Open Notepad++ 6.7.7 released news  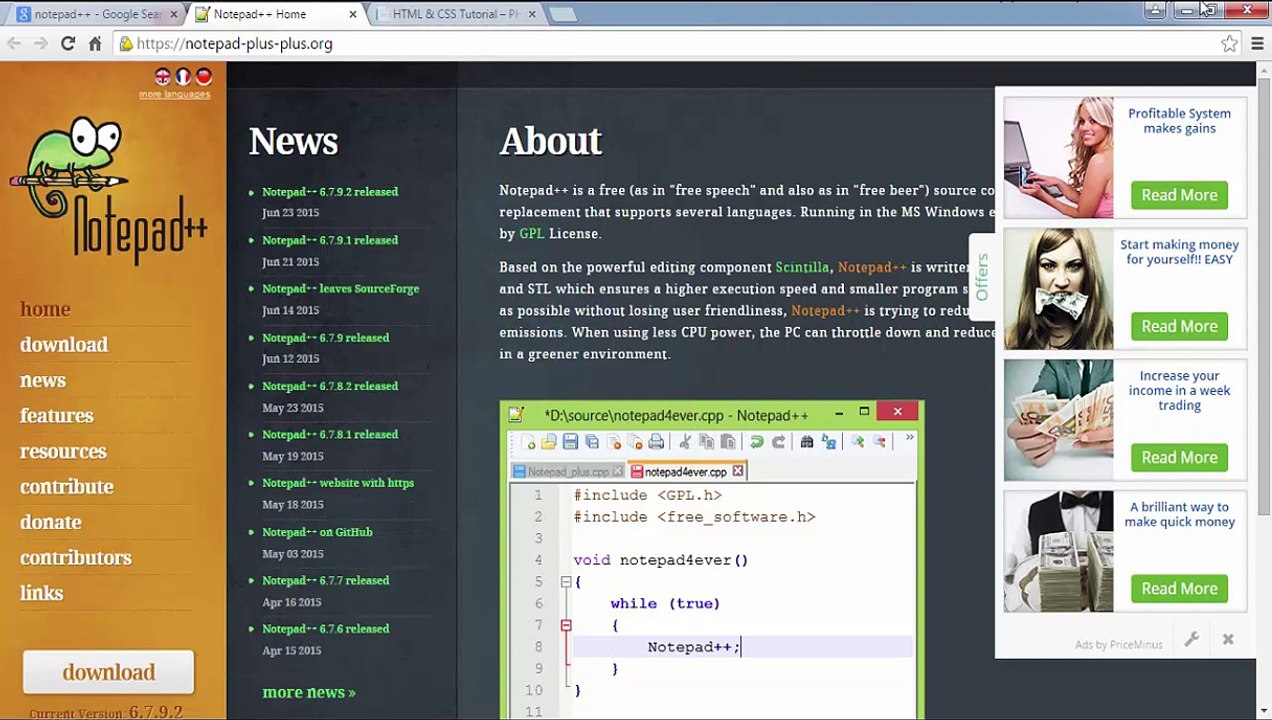pos(326,581)
